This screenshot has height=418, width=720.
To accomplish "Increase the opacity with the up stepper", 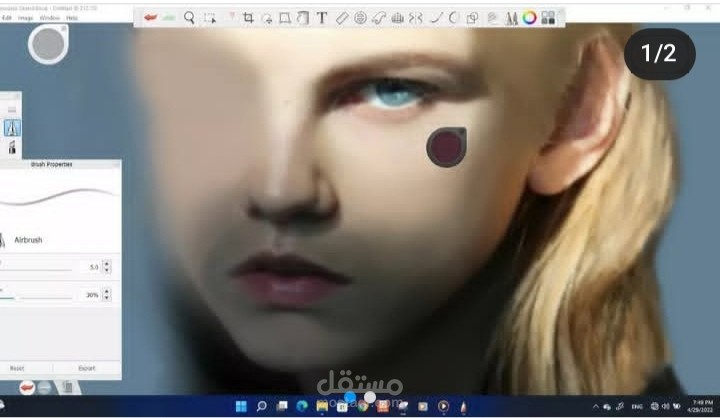I will [x=107, y=291].
